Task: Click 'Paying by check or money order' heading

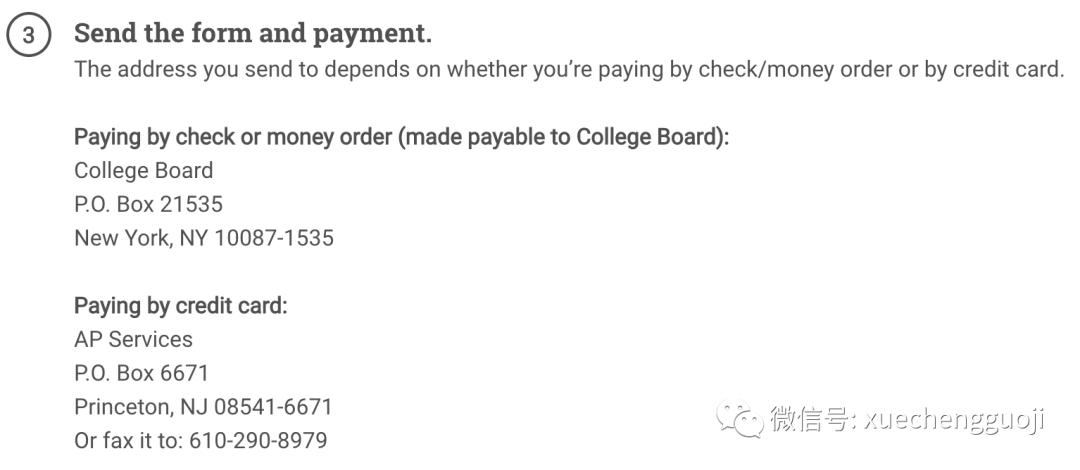Action: (402, 136)
